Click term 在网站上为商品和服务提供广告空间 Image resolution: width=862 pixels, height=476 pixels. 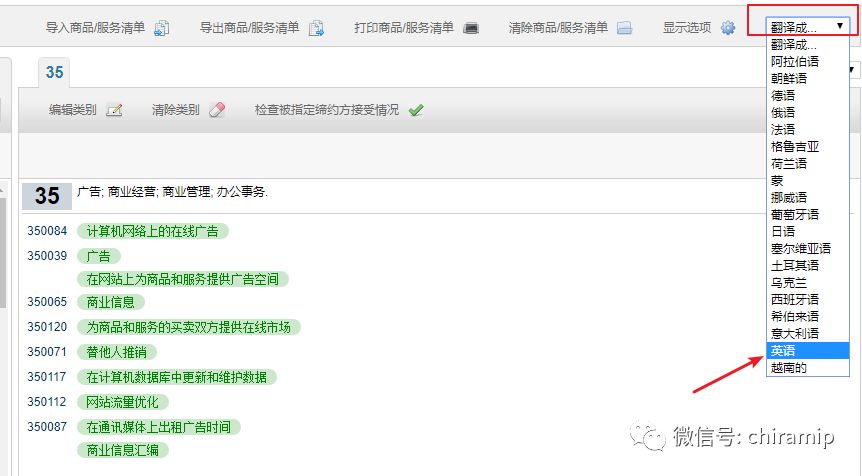pyautogui.click(x=183, y=279)
